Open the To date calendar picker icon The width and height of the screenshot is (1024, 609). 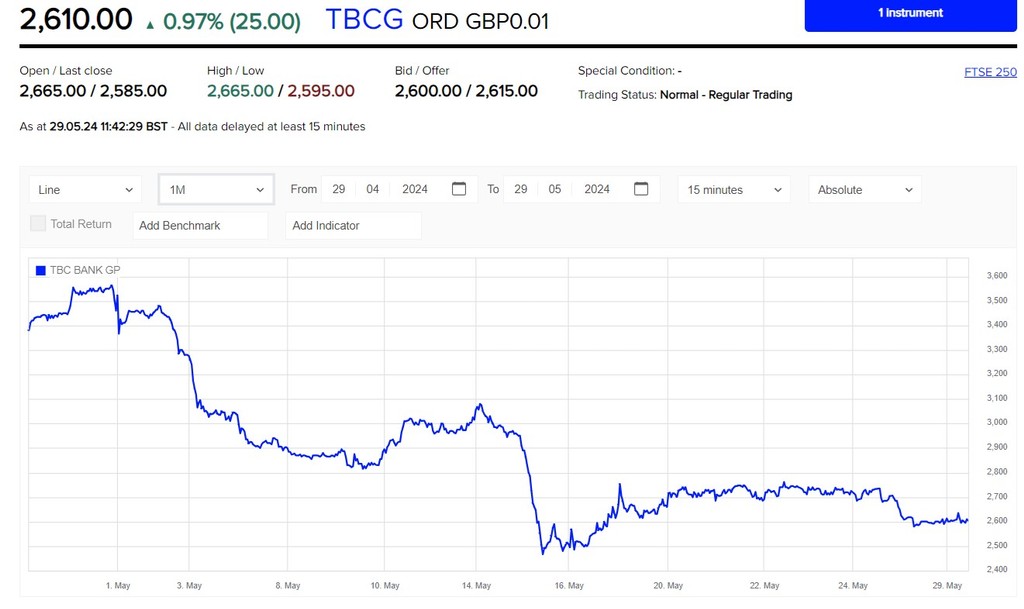[x=641, y=189]
